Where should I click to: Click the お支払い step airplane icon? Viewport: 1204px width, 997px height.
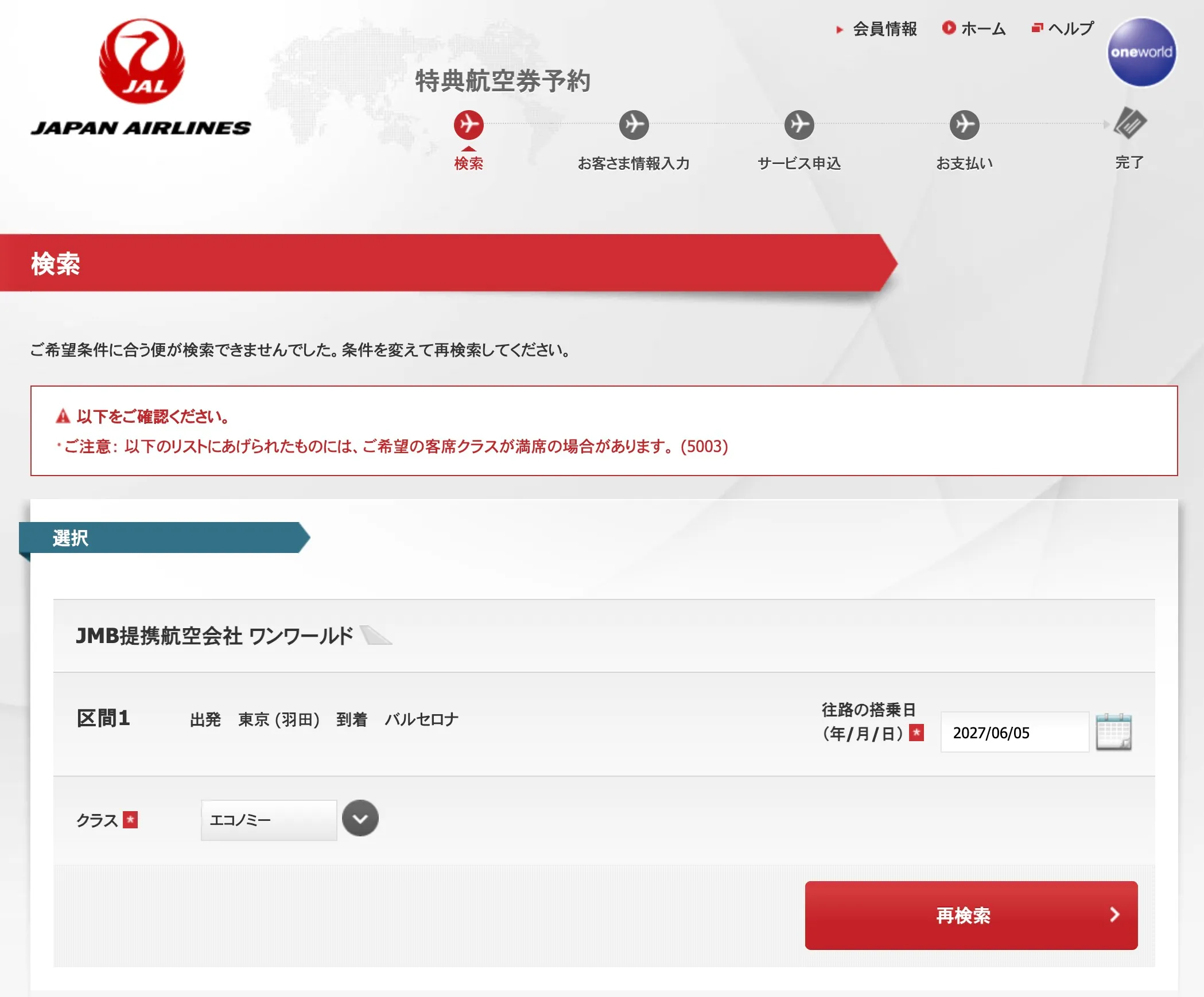click(x=965, y=124)
